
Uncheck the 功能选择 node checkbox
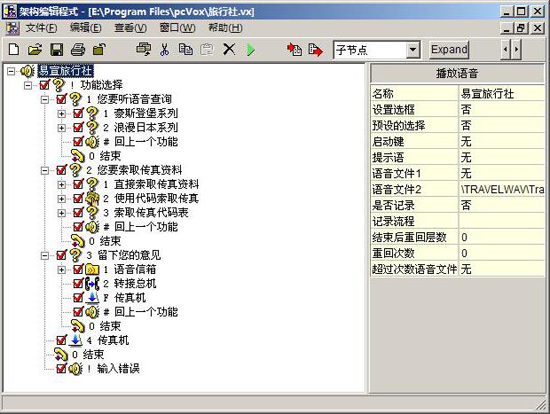tap(45, 85)
